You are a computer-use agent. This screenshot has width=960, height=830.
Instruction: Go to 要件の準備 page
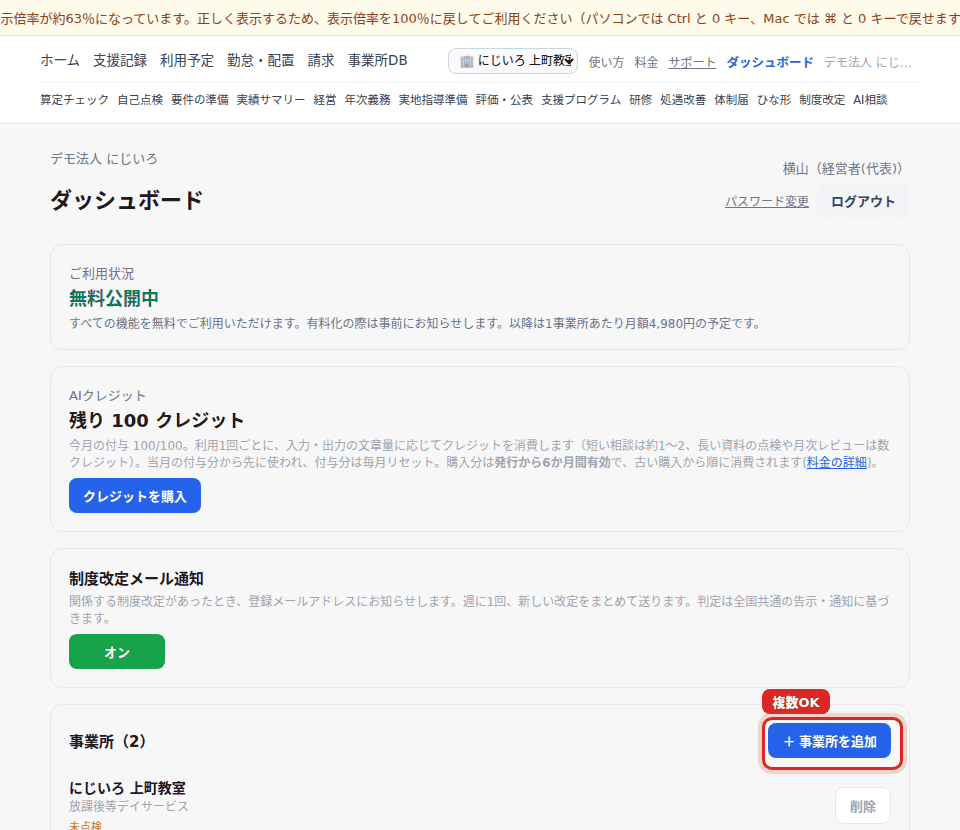[200, 100]
